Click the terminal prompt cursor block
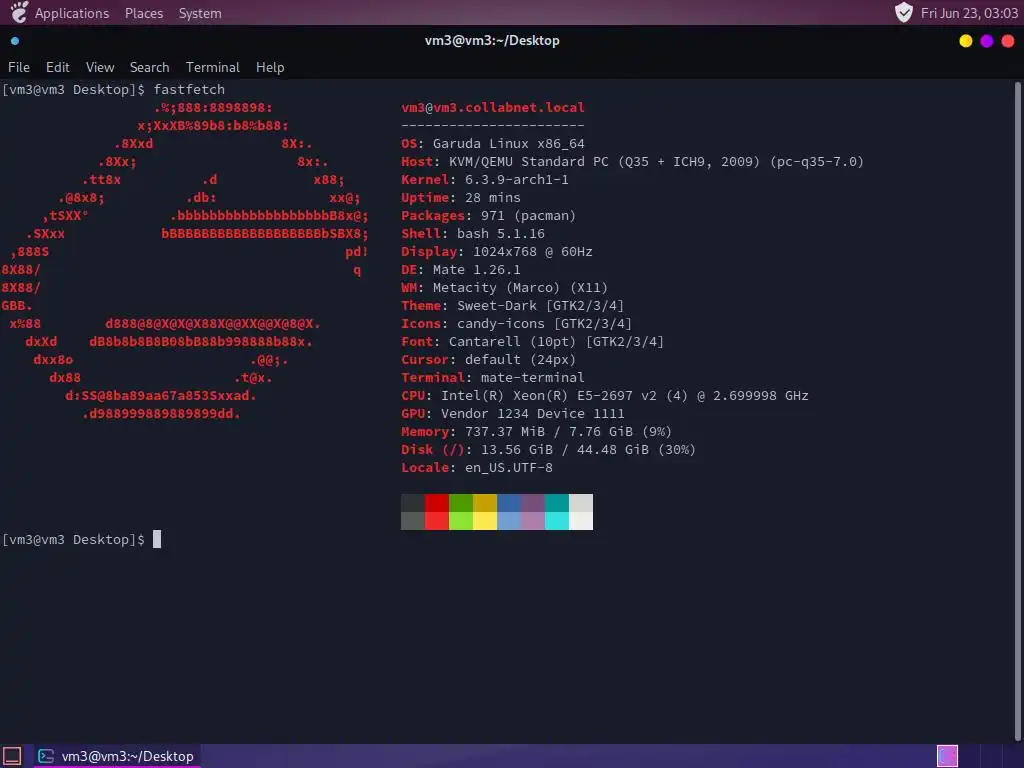The image size is (1024, 768). 157,539
